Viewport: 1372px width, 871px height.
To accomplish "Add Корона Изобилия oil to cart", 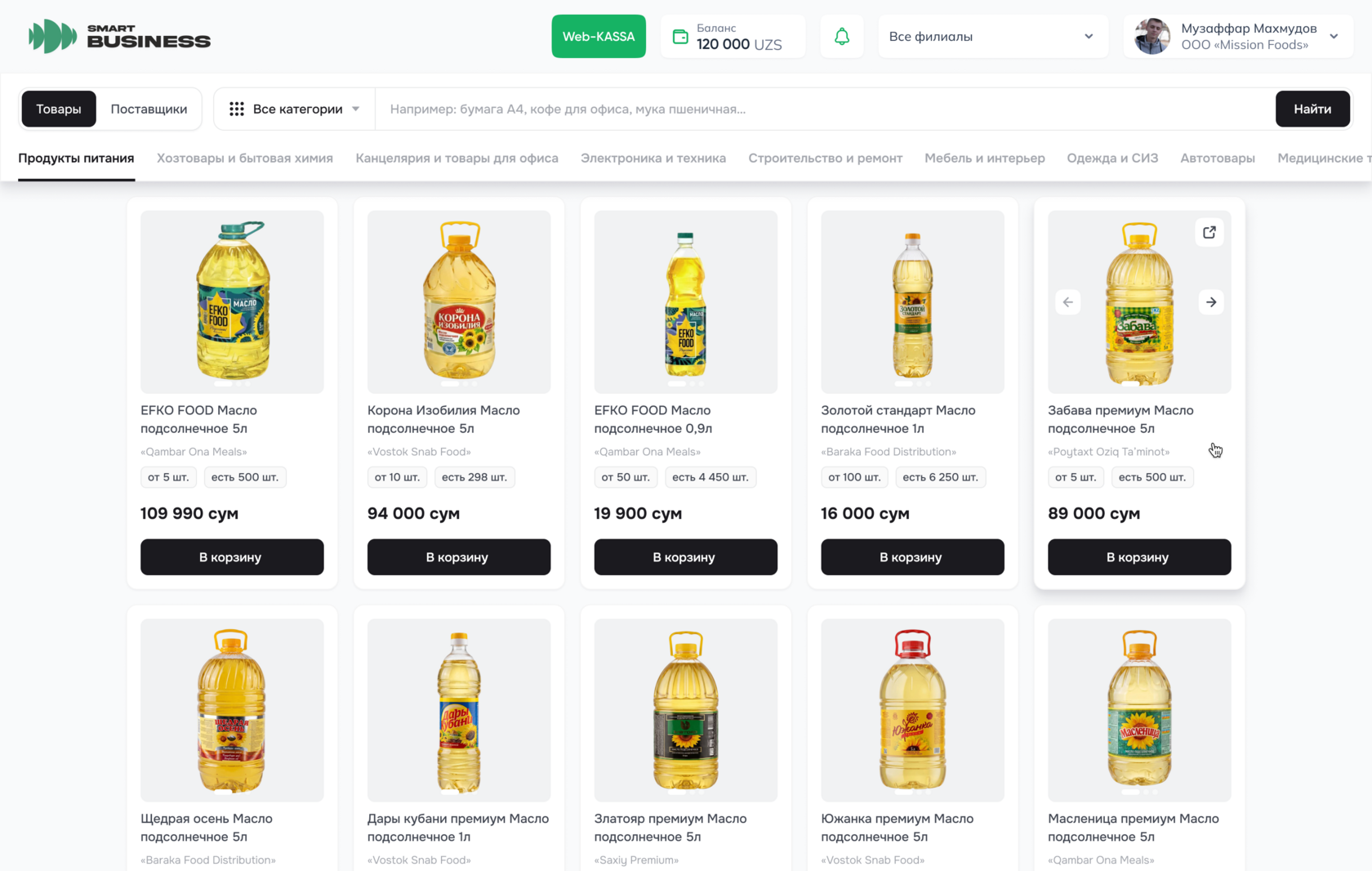I will (x=459, y=556).
